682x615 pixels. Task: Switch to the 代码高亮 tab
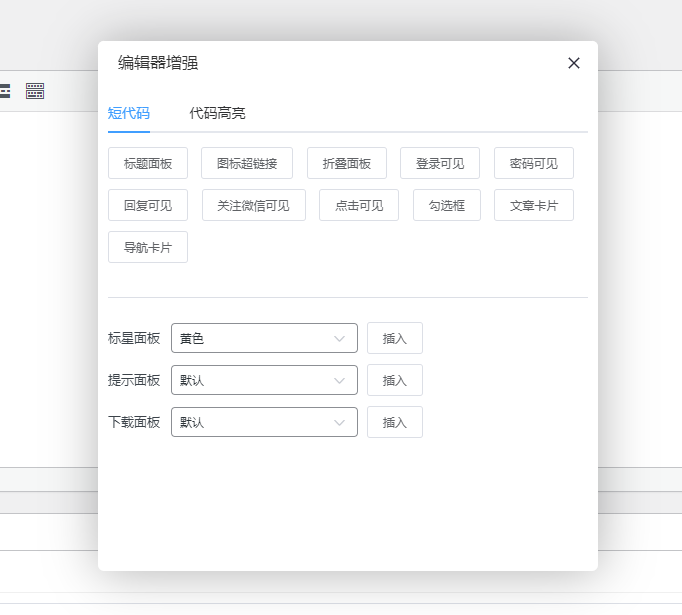[218, 113]
